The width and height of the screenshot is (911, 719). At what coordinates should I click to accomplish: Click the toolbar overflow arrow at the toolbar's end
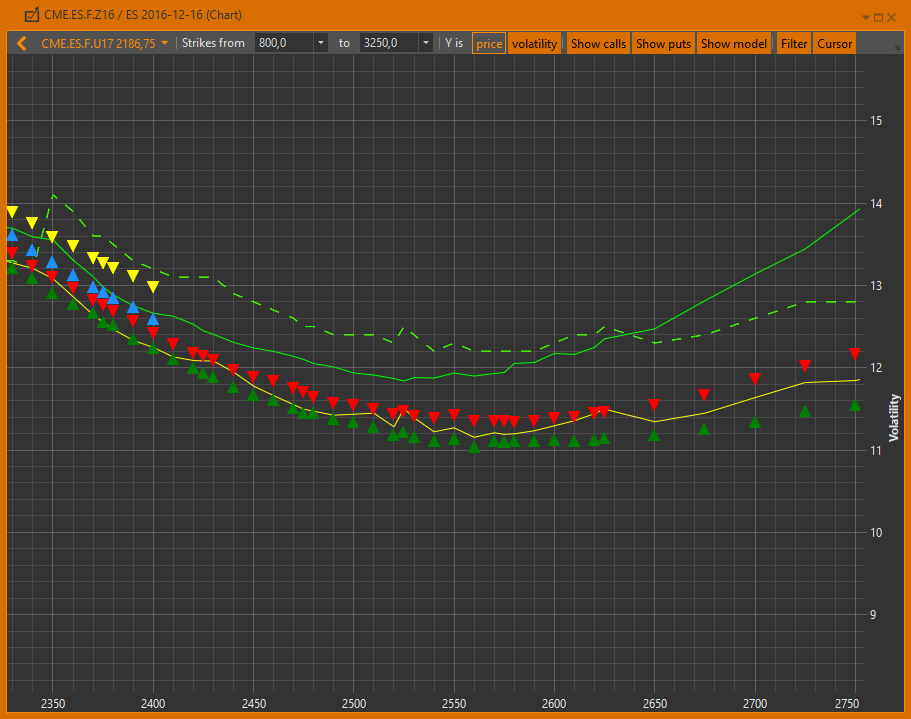tap(897, 47)
